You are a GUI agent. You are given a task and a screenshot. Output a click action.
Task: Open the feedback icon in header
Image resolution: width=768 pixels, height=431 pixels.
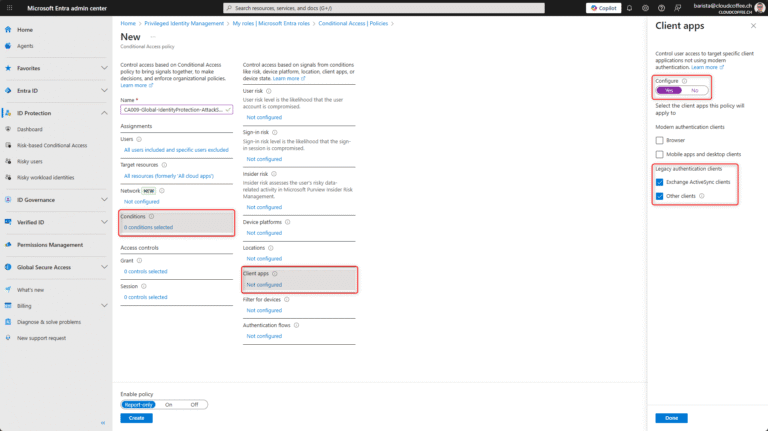tap(676, 7)
